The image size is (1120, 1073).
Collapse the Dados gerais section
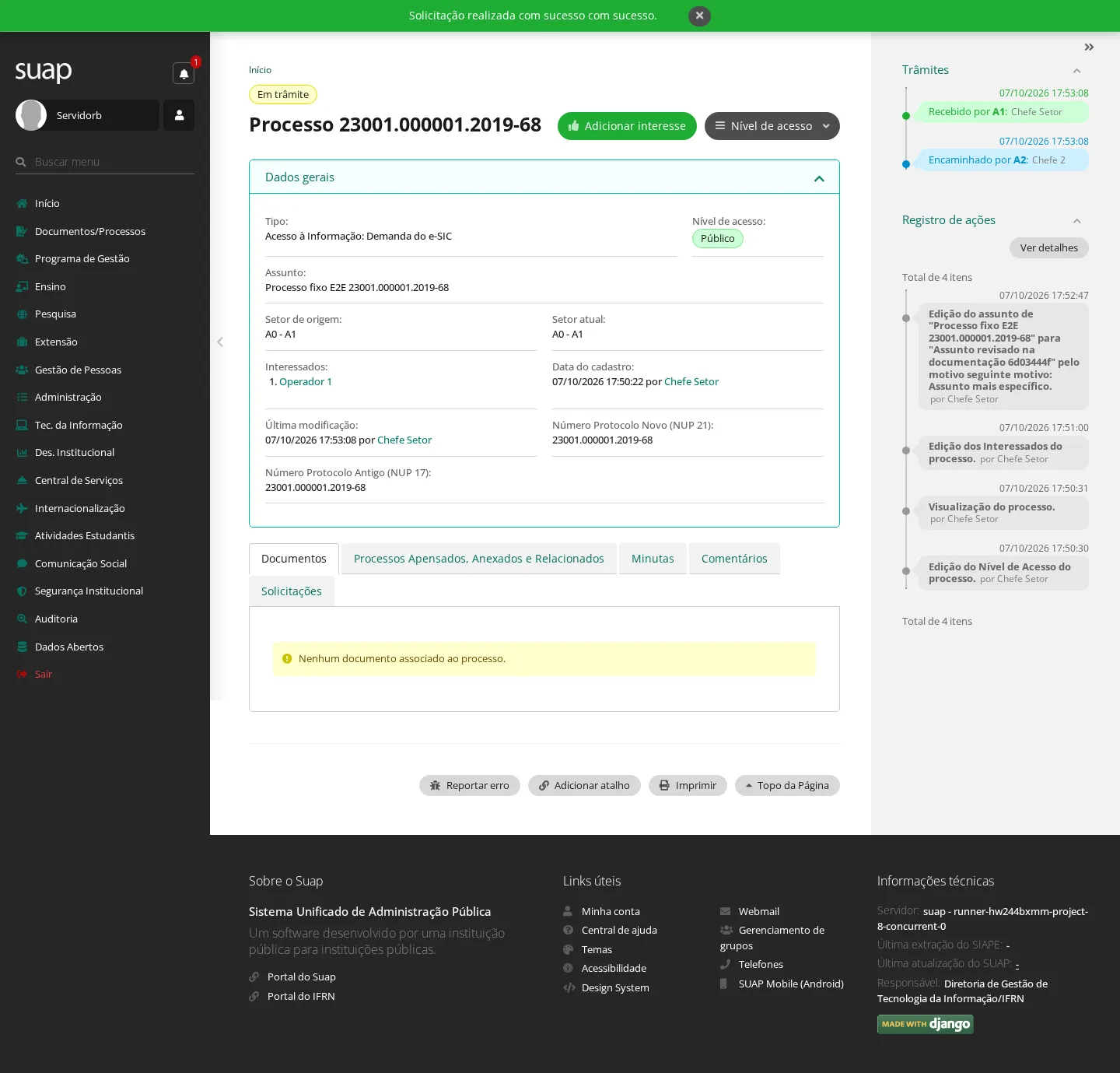coord(819,178)
